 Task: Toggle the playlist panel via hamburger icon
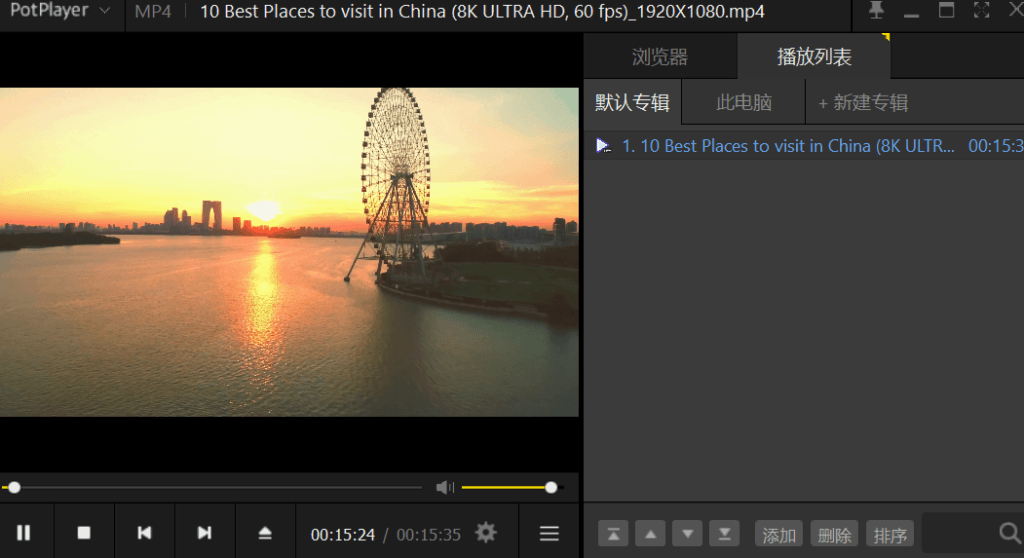click(x=549, y=534)
